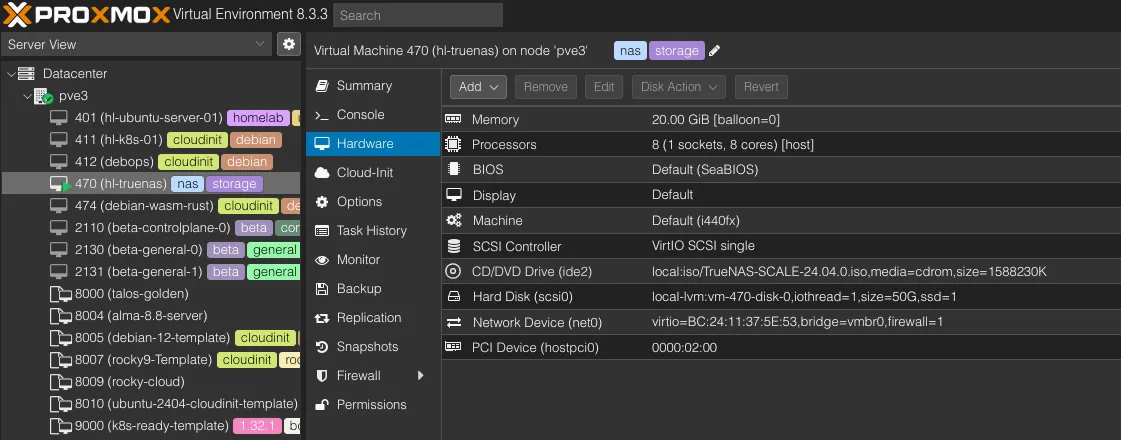Viewport: 1121px width, 440px height.
Task: Collapse the pve3 node tree
Action: tap(27, 96)
